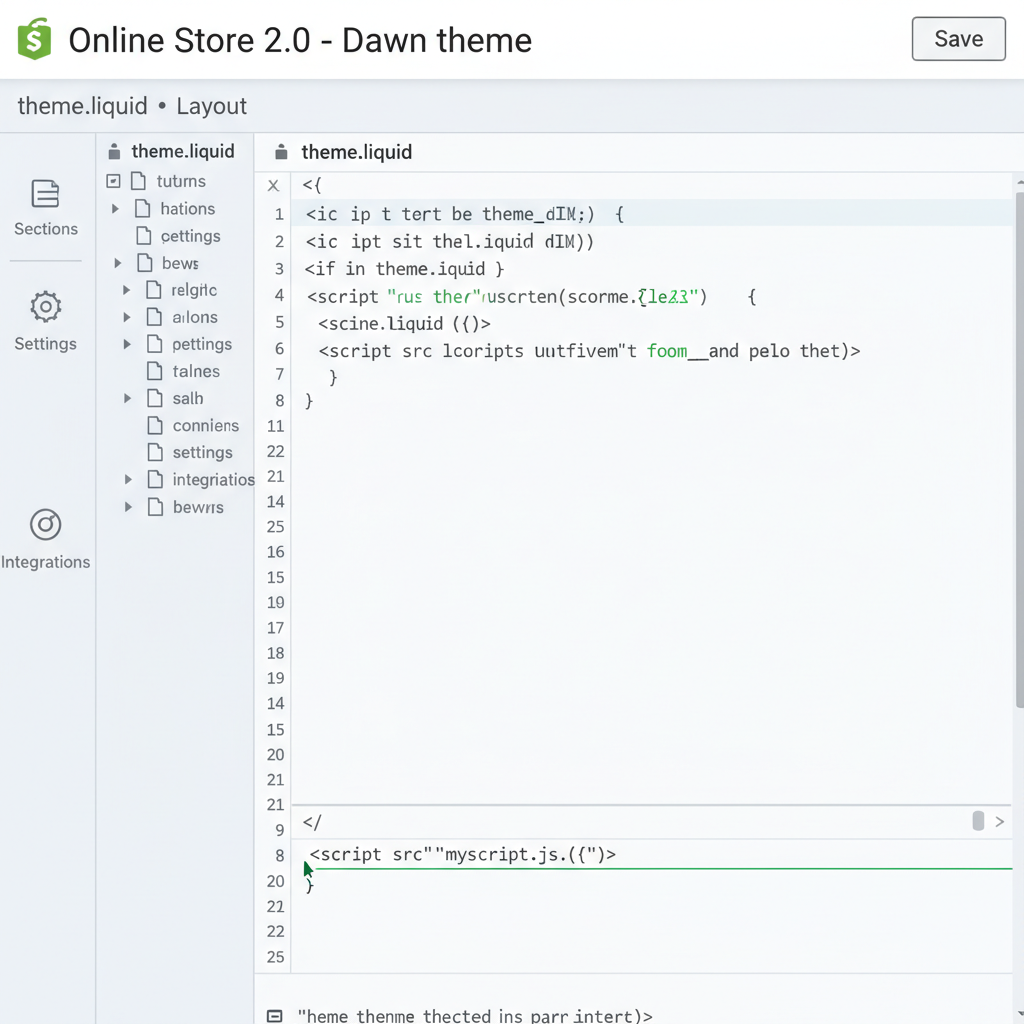The image size is (1024, 1024).
Task: Click code line '<scine.liquid ({)>'
Action: click(x=404, y=324)
